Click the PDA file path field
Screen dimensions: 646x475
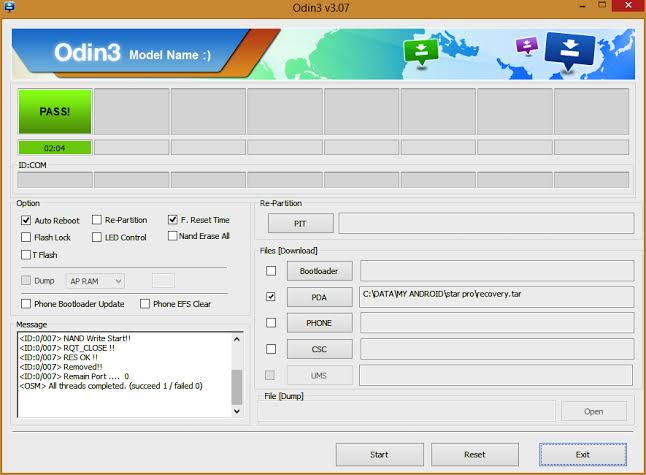pos(496,297)
